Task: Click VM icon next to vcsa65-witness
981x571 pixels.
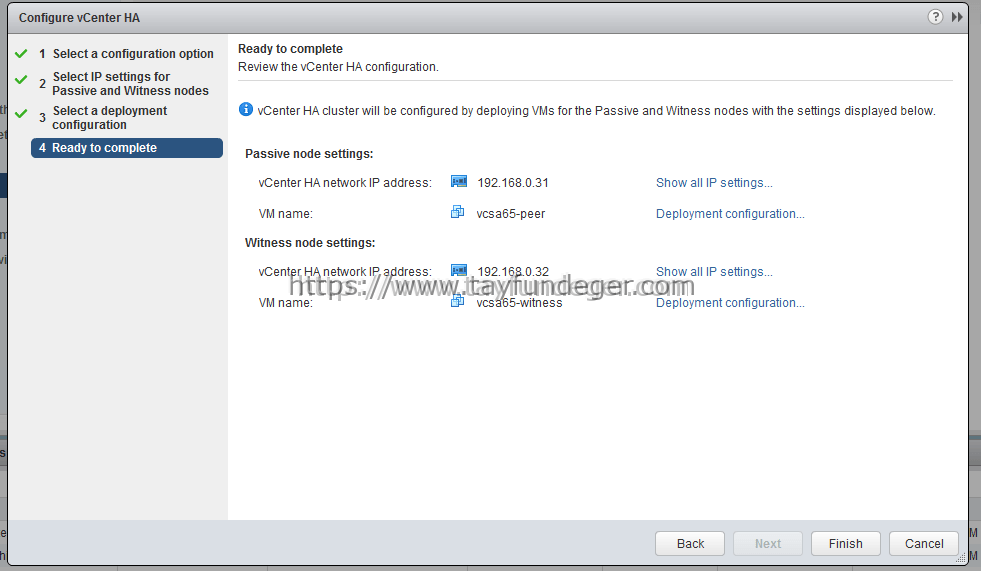Action: tap(457, 301)
